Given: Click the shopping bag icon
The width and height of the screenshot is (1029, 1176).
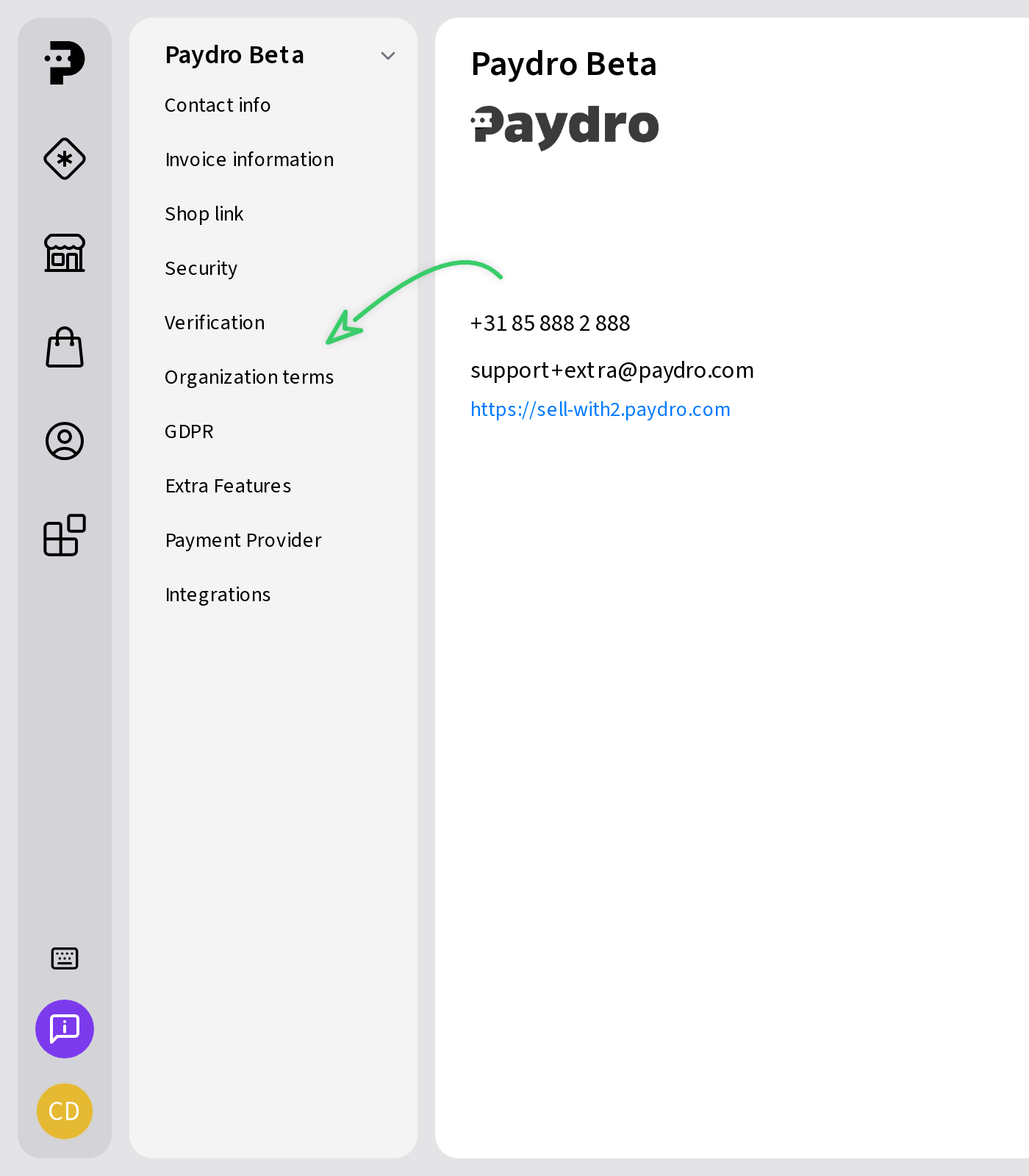Looking at the screenshot, I should [65, 347].
